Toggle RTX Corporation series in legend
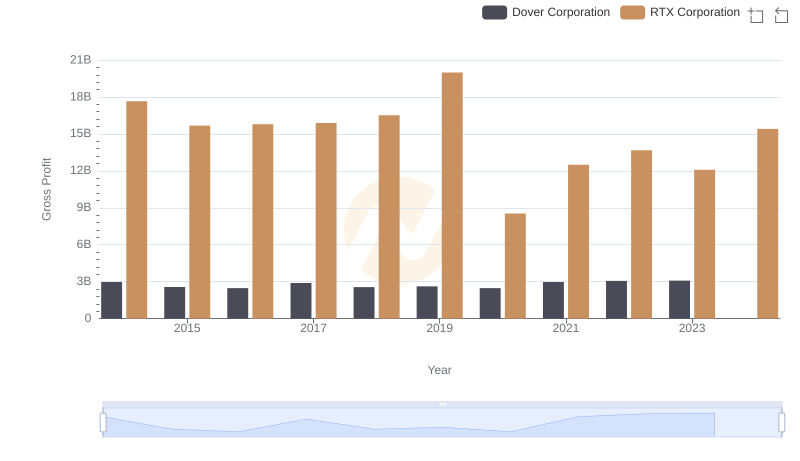The width and height of the screenshot is (800, 461). click(x=680, y=12)
